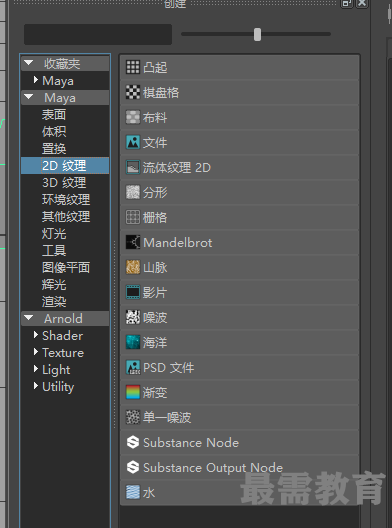392x528 pixels.
Task: Click the 影片 movie texture icon
Action: [x=133, y=292]
